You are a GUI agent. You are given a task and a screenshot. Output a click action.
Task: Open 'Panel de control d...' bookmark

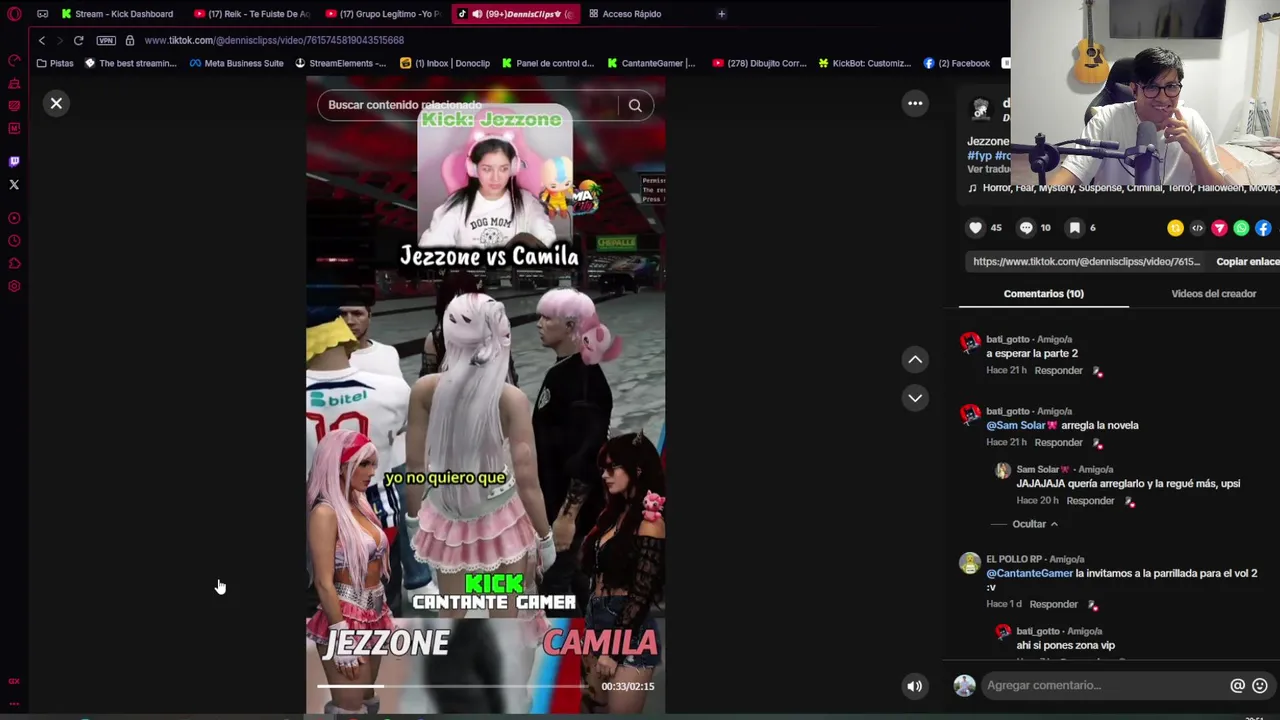point(548,63)
